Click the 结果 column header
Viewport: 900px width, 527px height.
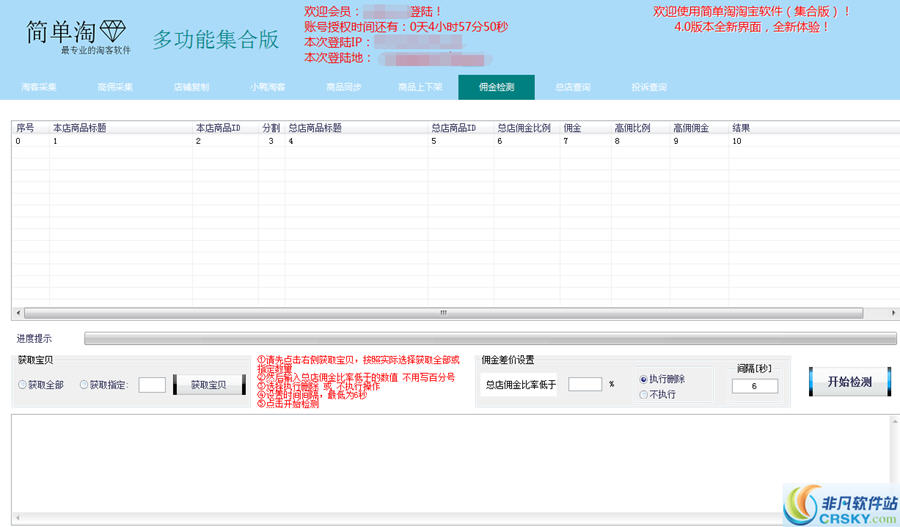(x=814, y=127)
